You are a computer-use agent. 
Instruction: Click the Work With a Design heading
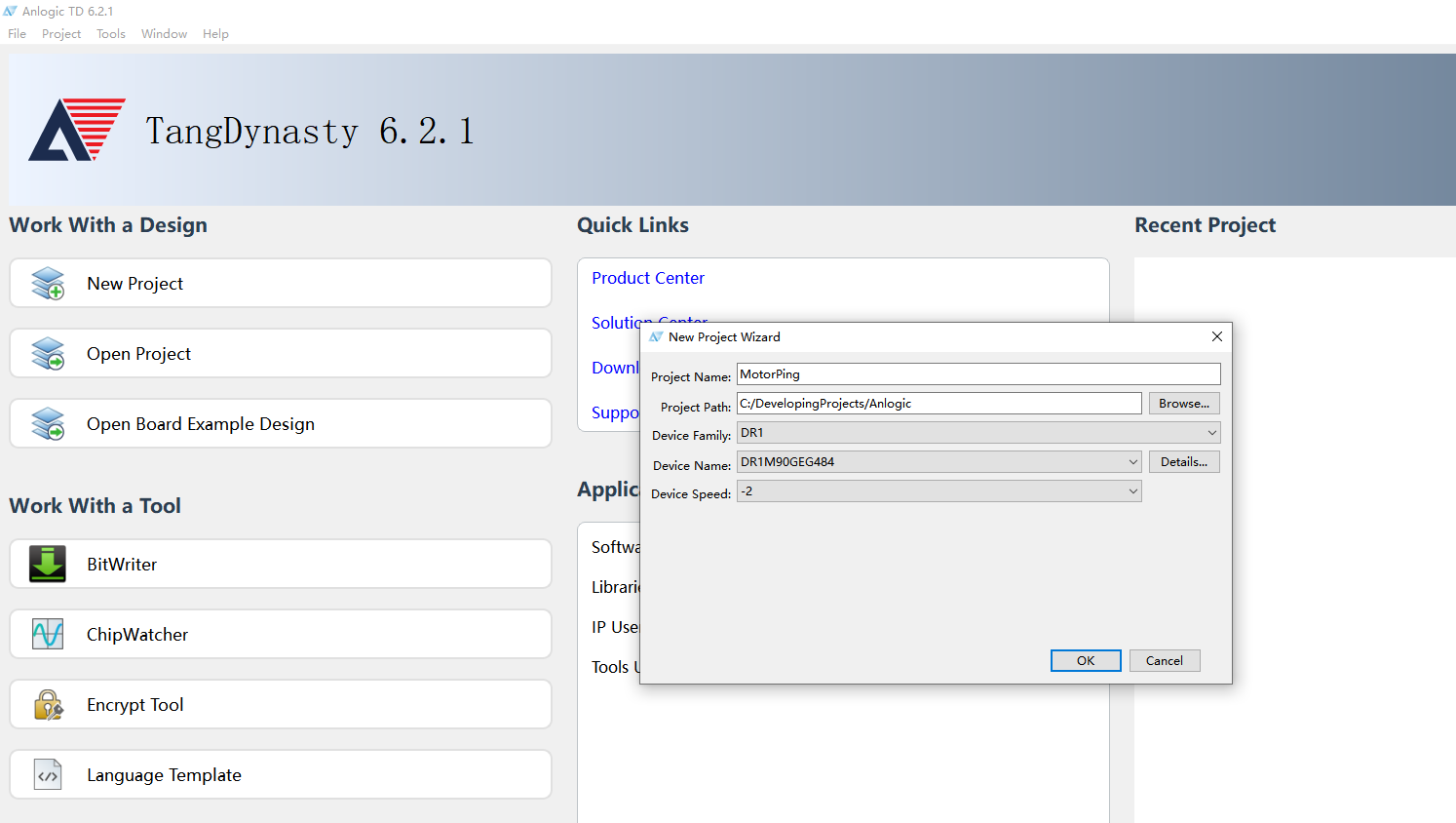[x=108, y=225]
